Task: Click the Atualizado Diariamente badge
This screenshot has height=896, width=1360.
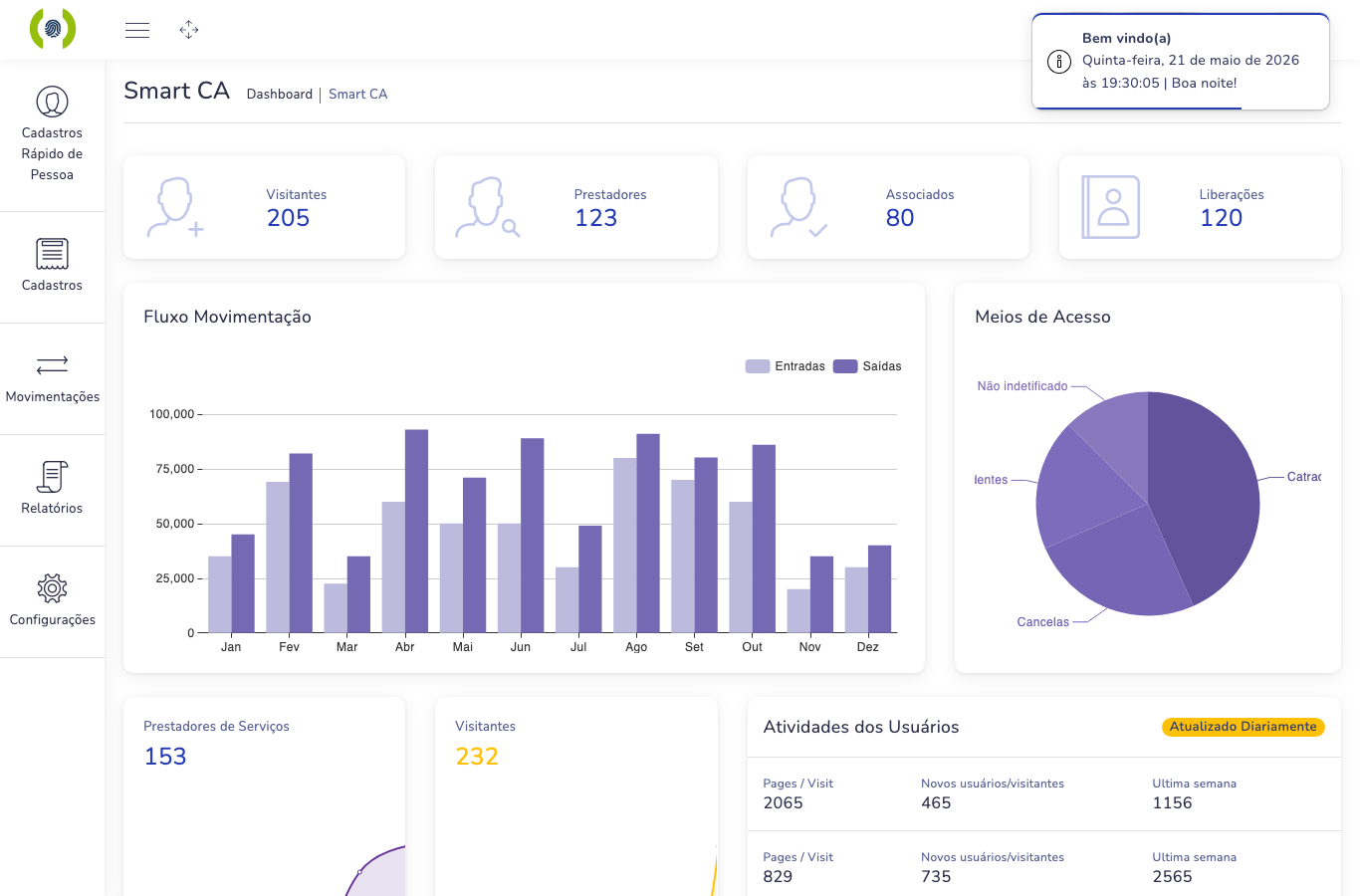Action: pyautogui.click(x=1243, y=727)
